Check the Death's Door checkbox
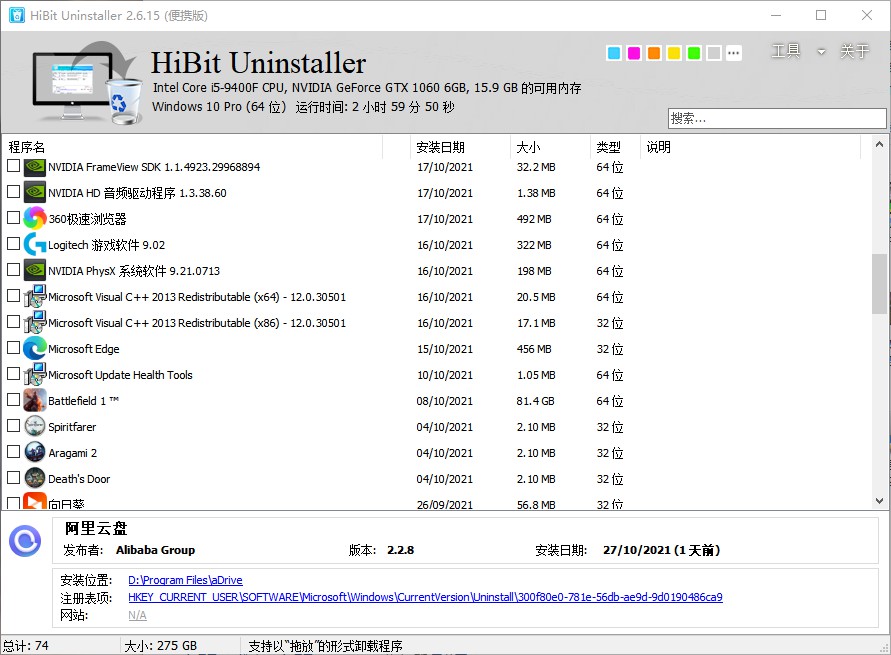 (14, 478)
